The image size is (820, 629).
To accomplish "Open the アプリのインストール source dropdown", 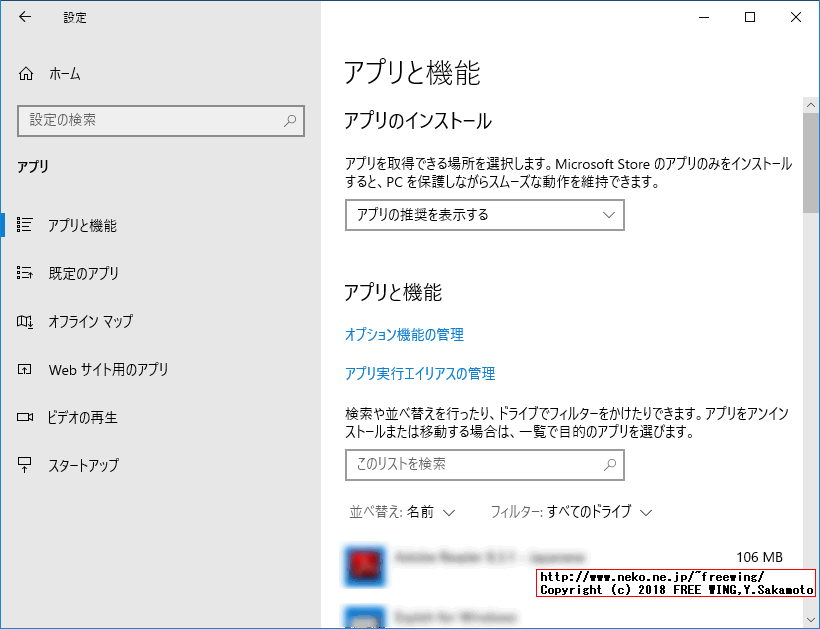I will click(x=484, y=215).
